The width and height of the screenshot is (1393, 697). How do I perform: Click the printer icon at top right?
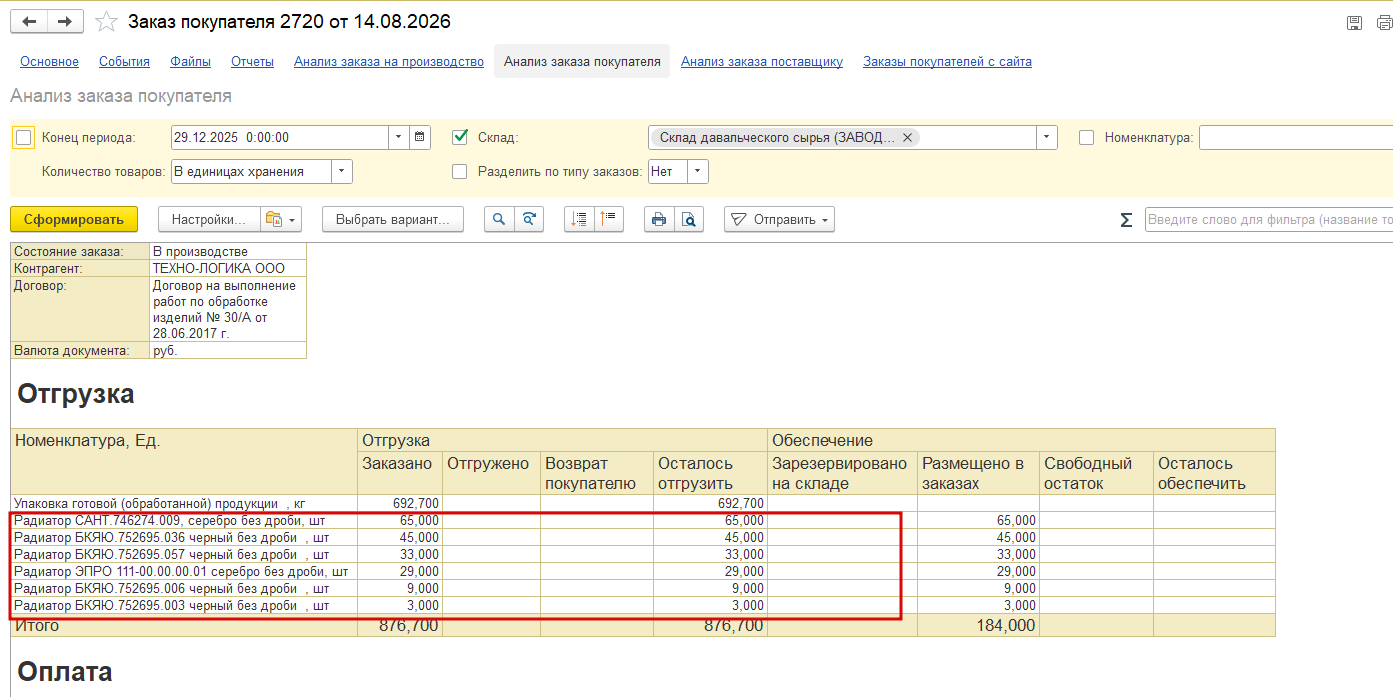click(x=1384, y=22)
